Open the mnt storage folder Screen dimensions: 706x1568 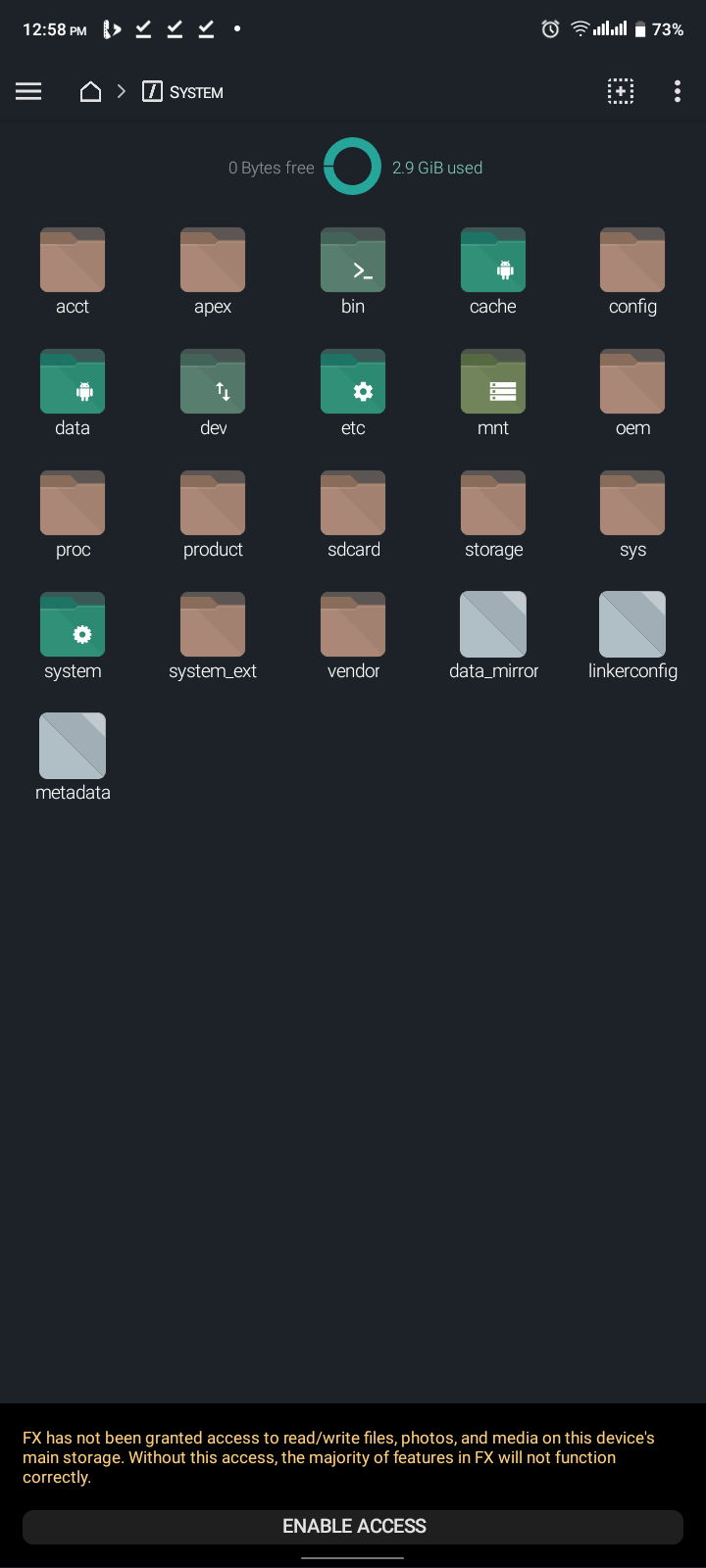493,383
